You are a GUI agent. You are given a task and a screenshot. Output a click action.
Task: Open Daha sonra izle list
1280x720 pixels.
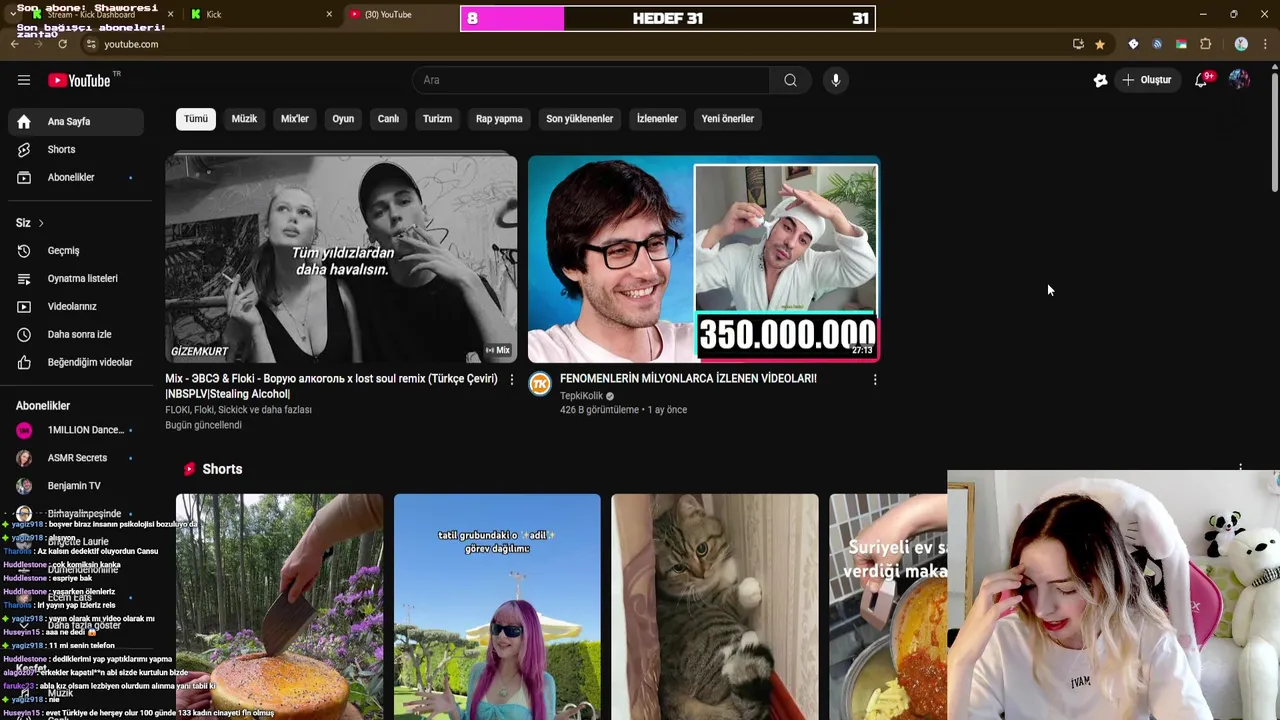pos(76,335)
